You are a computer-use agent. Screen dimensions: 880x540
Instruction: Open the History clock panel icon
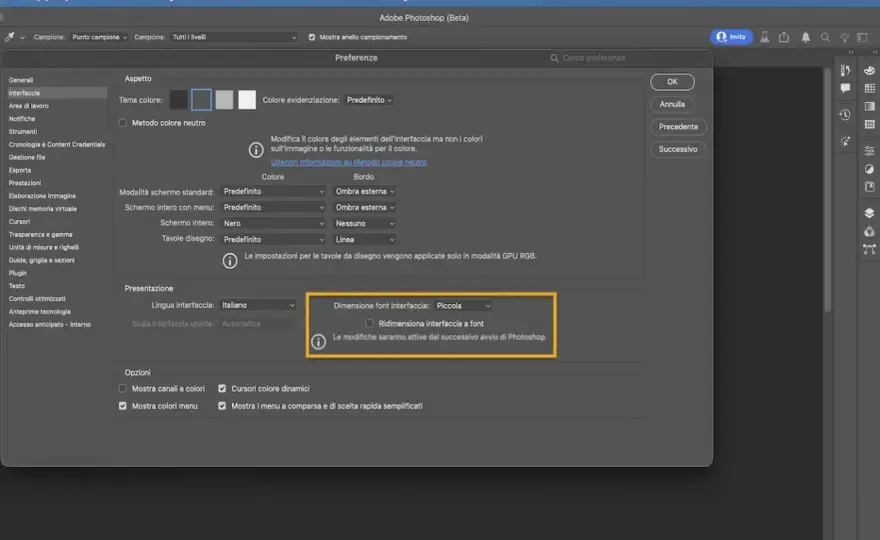[845, 115]
